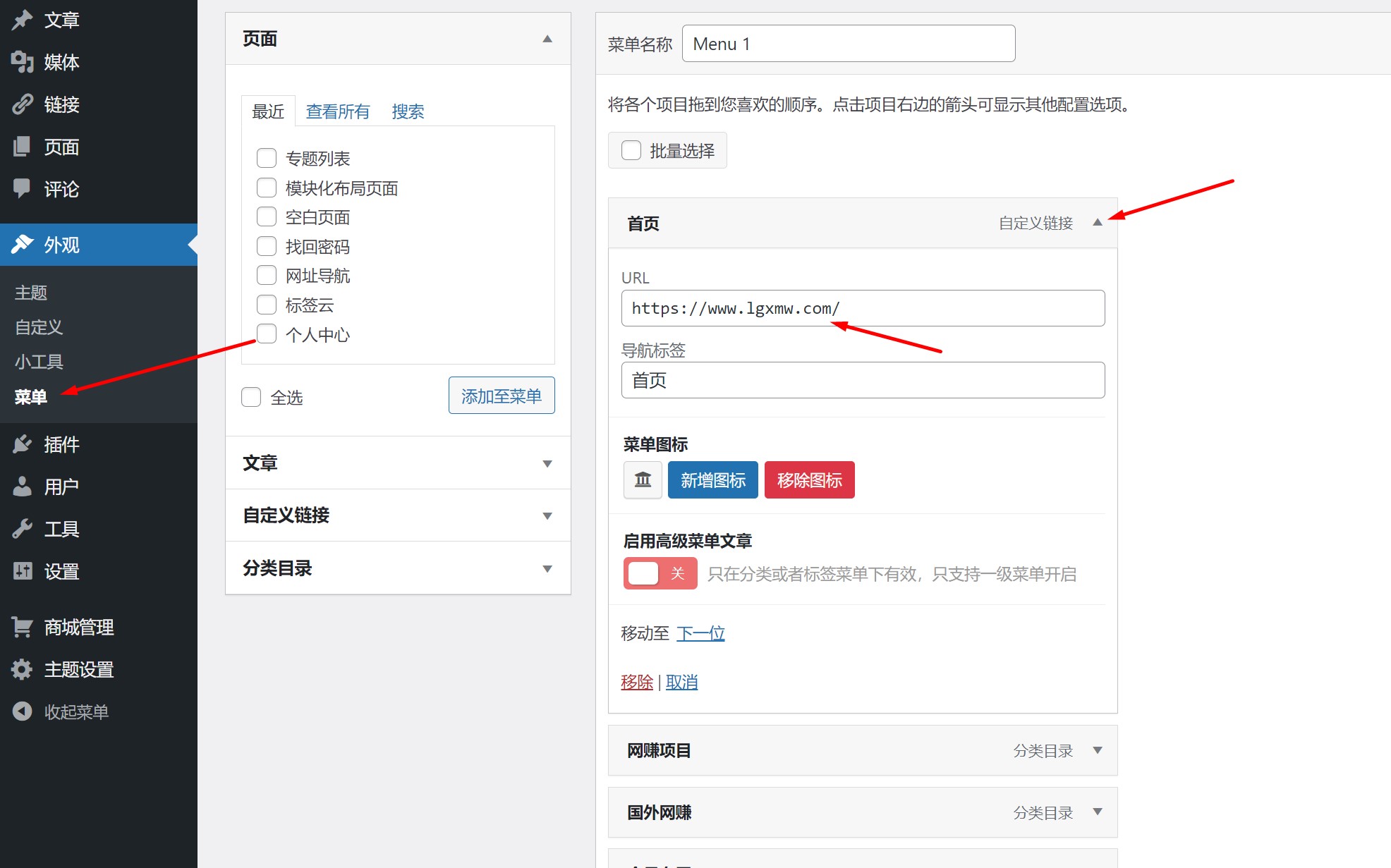Collapse the 首页 menu item arrow

click(x=1097, y=223)
